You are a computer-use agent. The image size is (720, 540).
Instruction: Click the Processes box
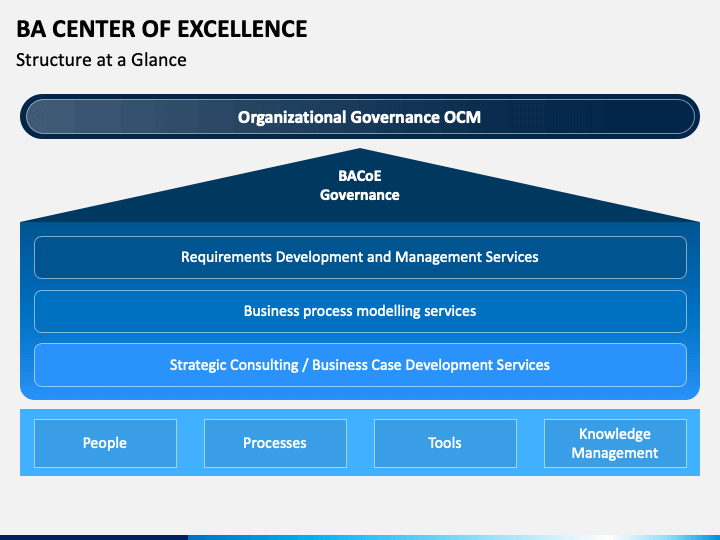tap(275, 443)
